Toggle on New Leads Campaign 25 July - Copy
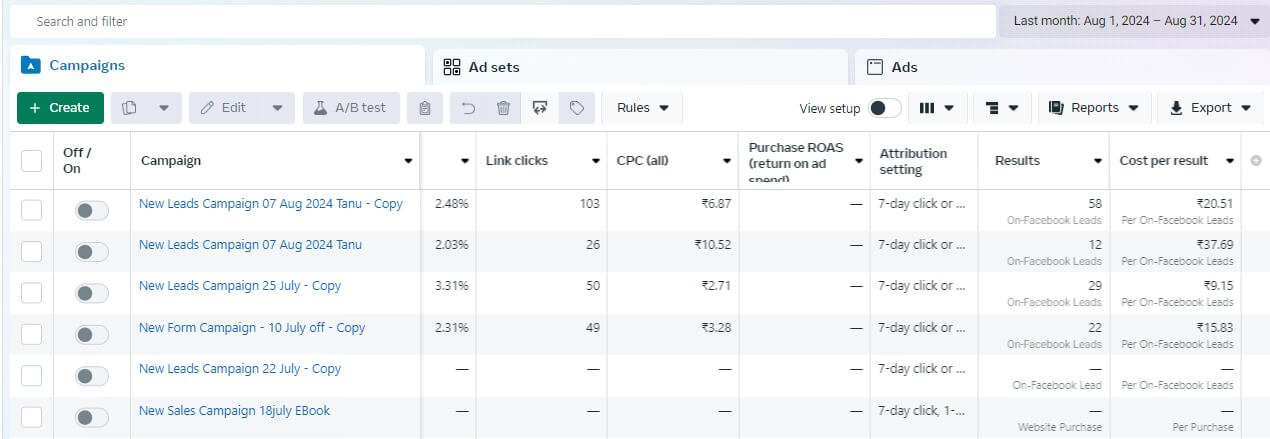 point(92,293)
